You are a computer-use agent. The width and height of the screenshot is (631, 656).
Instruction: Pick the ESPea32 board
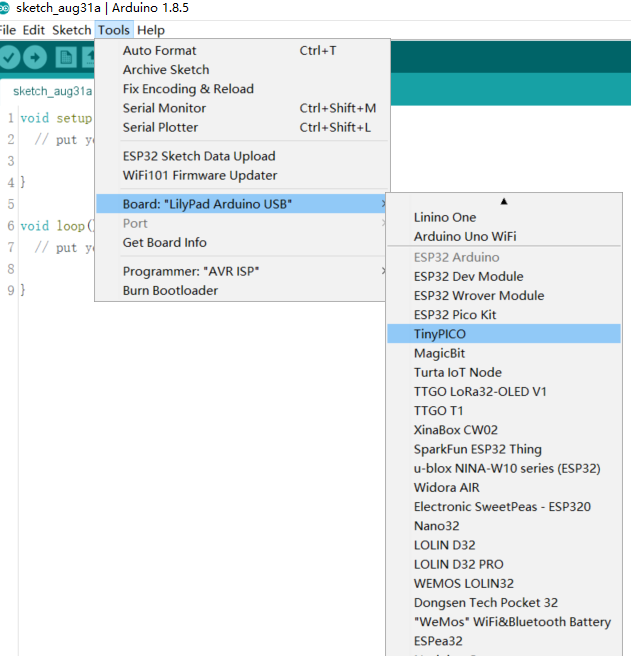pyautogui.click(x=504, y=641)
